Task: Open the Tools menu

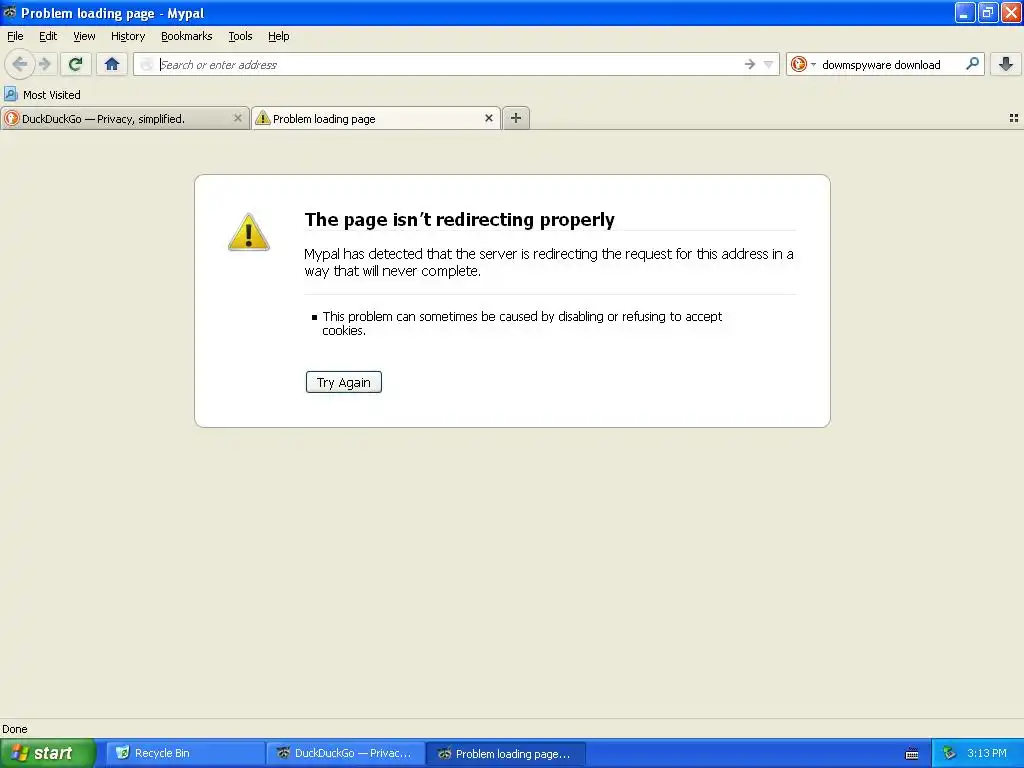Action: click(240, 36)
